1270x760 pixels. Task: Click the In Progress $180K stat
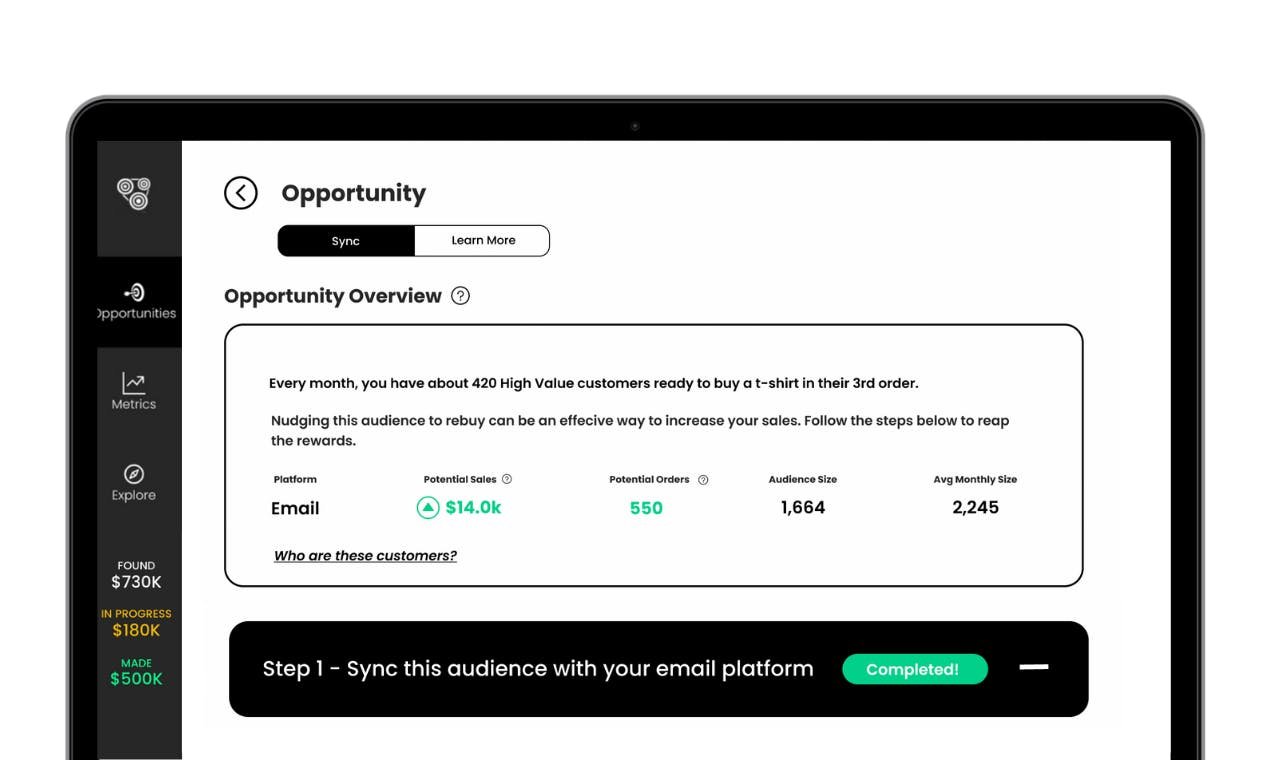[136, 623]
